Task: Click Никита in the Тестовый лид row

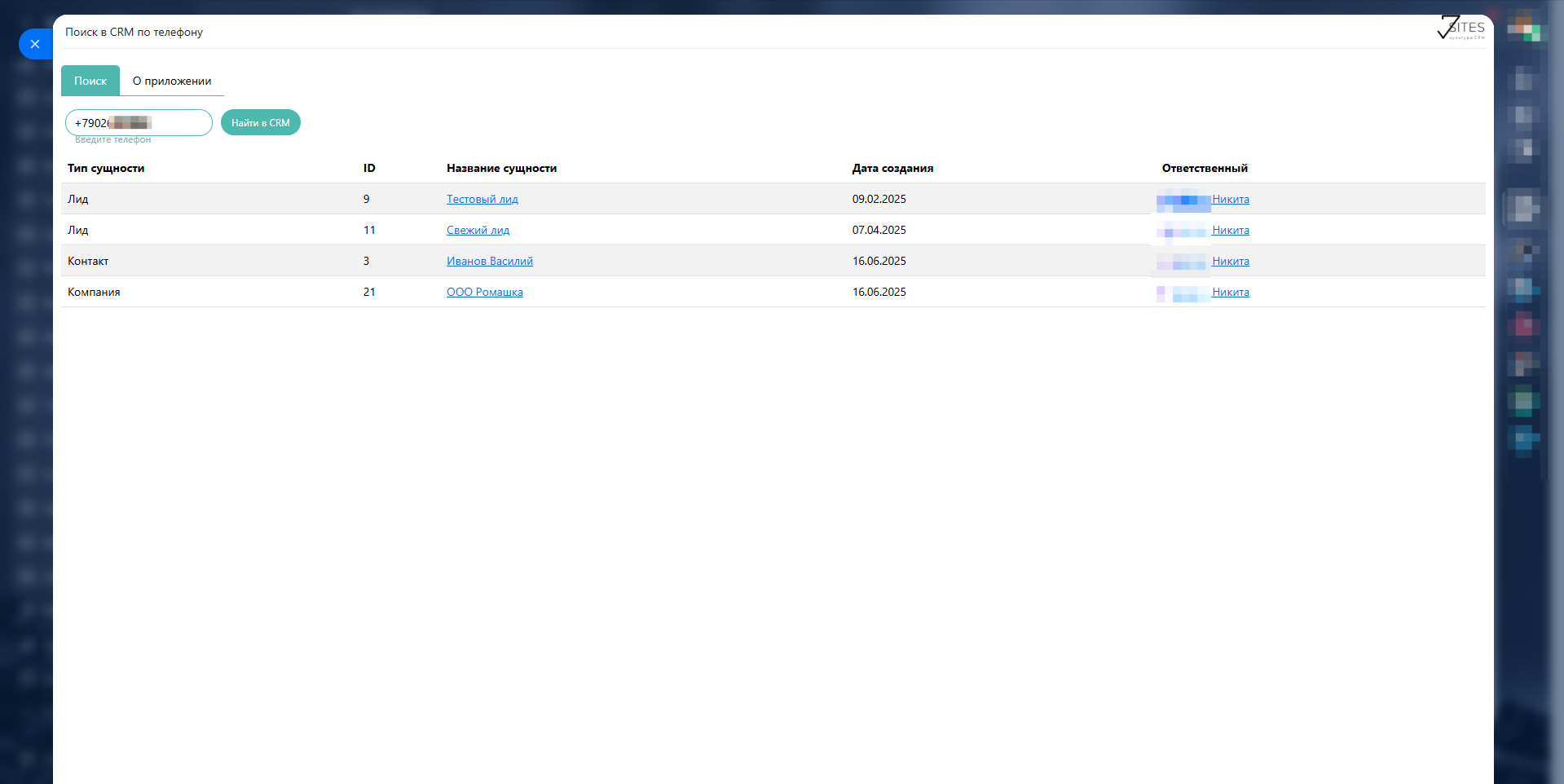Action: 1230,199
